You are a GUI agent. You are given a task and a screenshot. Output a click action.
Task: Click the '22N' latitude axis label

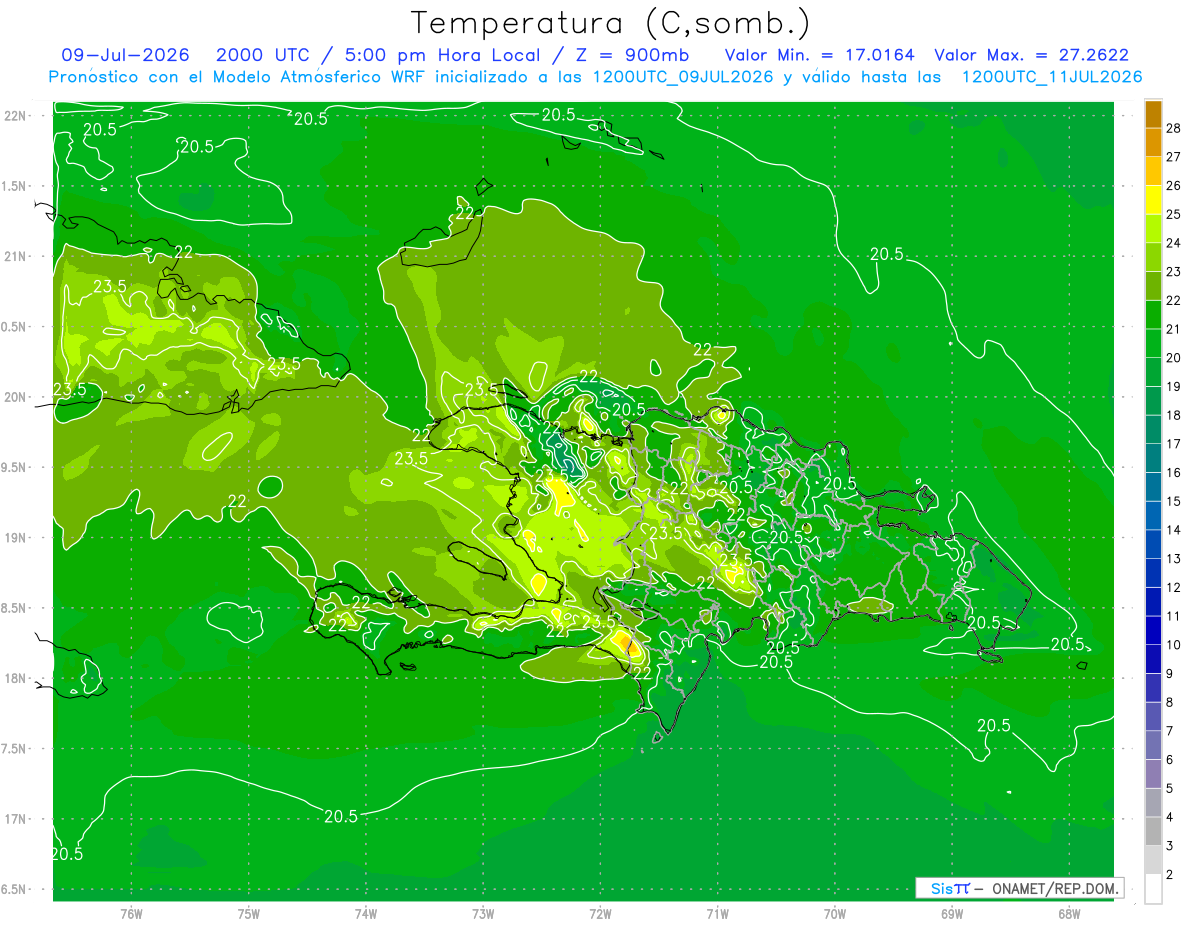pyautogui.click(x=15, y=116)
